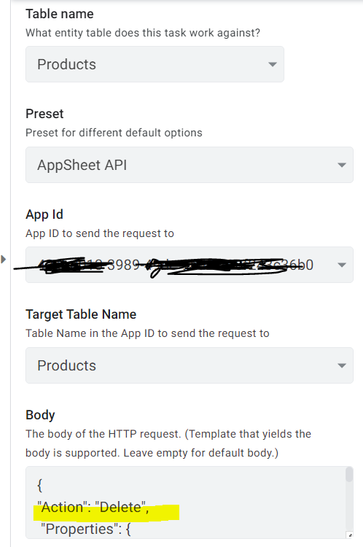Open the Preset dropdown set to AppSheet API
Screen dimensions: 363x547
tap(189, 165)
